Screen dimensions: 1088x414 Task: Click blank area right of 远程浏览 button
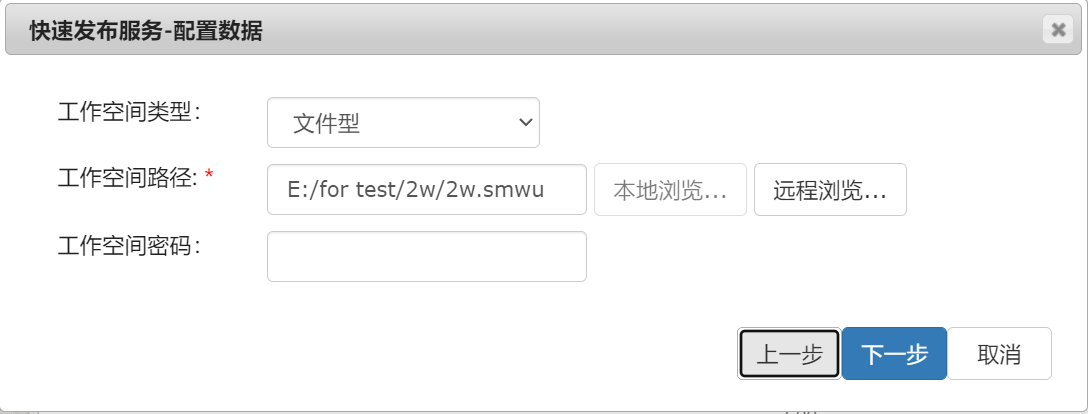coord(992,189)
